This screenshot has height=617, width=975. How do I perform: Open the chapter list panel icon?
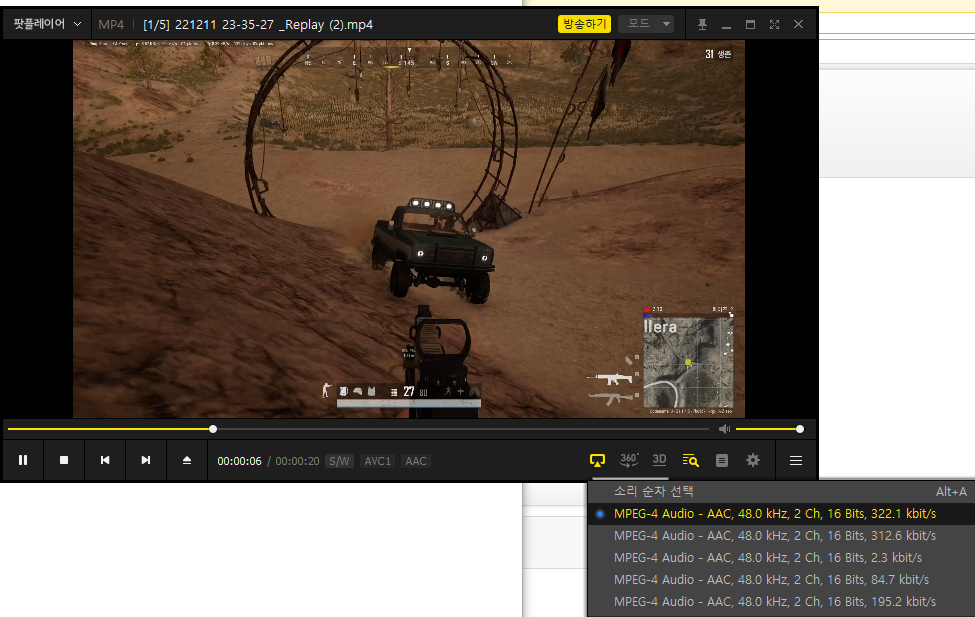point(721,460)
